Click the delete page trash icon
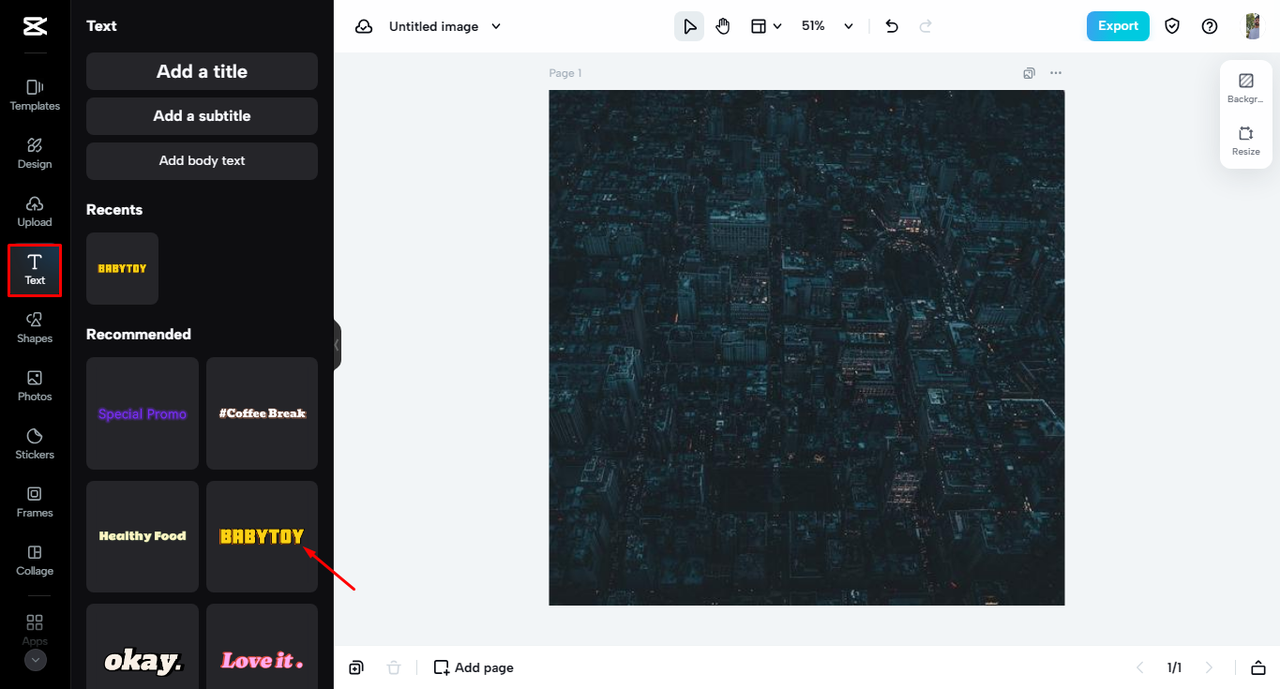 [394, 667]
